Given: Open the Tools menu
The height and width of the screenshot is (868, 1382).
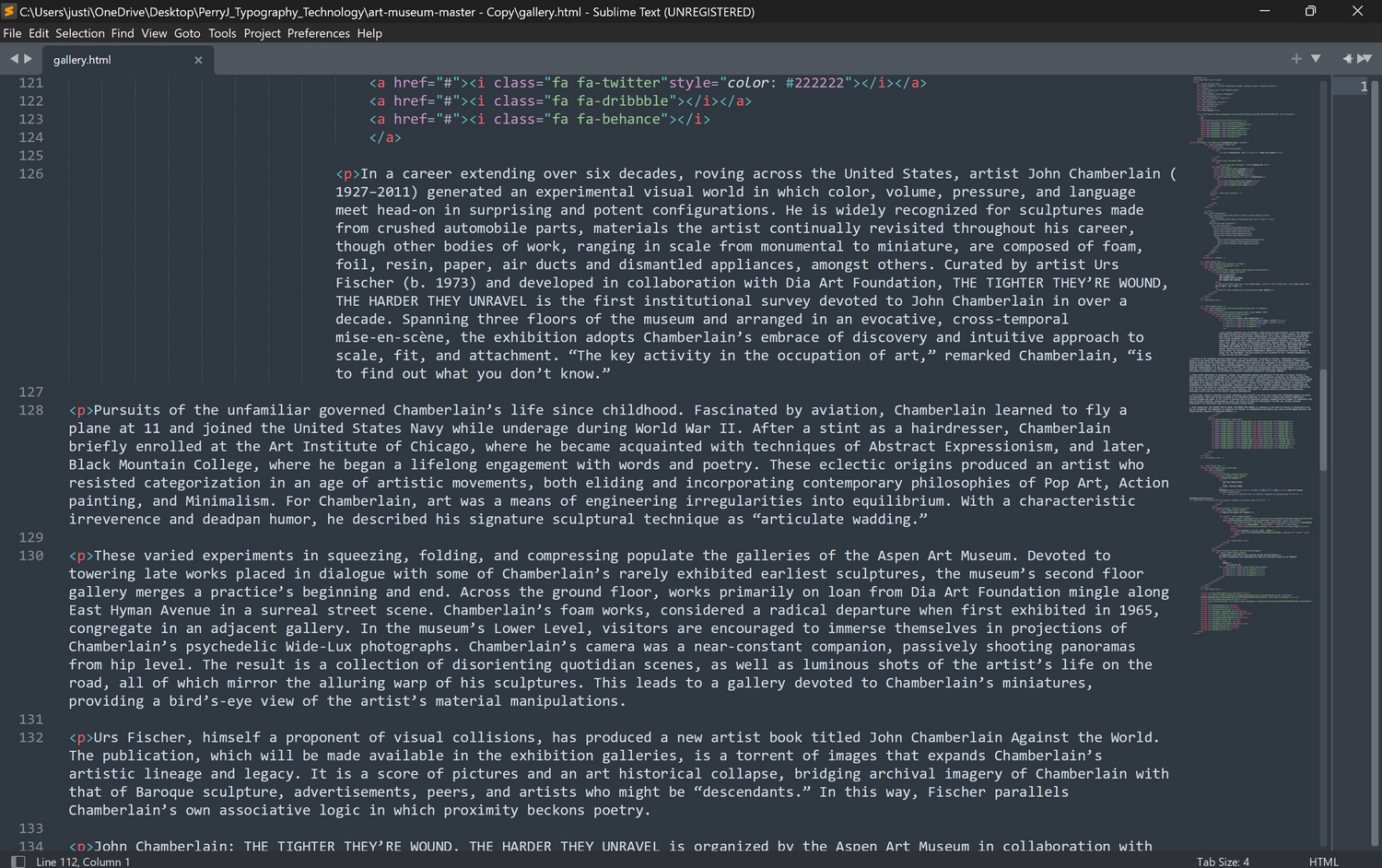Looking at the screenshot, I should [x=222, y=33].
